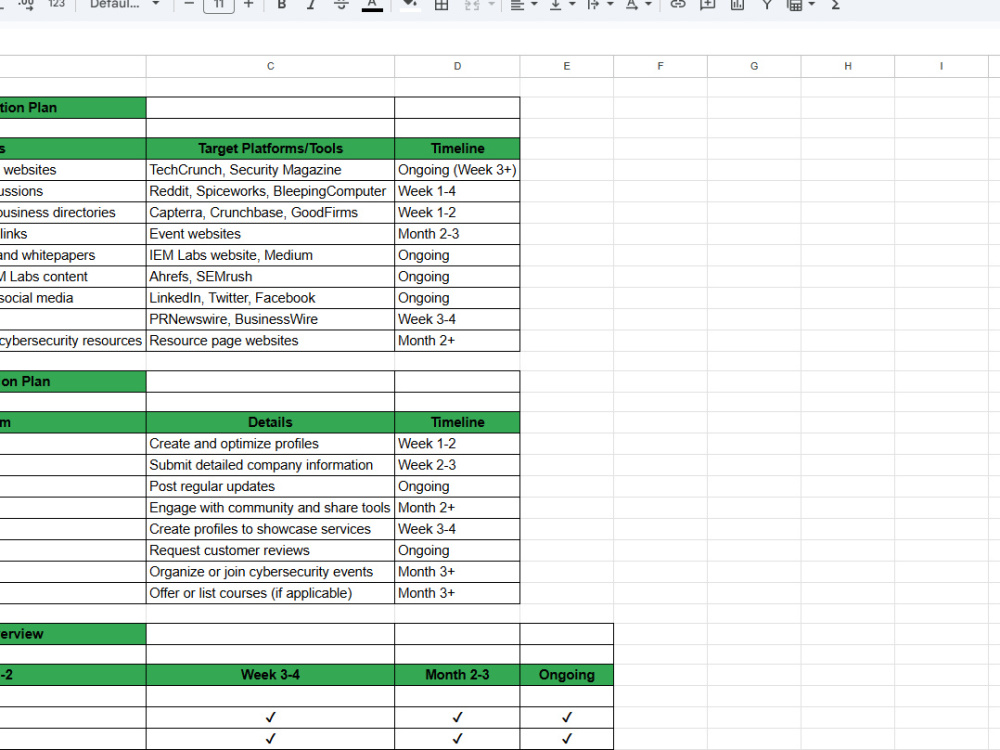
Task: Click the increase decimal places icon
Action: pos(26,4)
